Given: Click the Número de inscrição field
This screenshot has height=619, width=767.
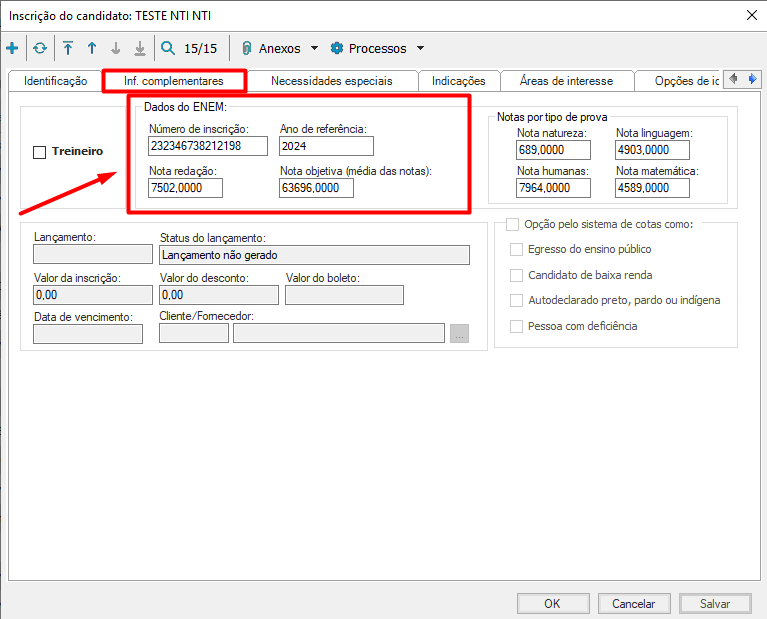Looking at the screenshot, I should tap(208, 146).
